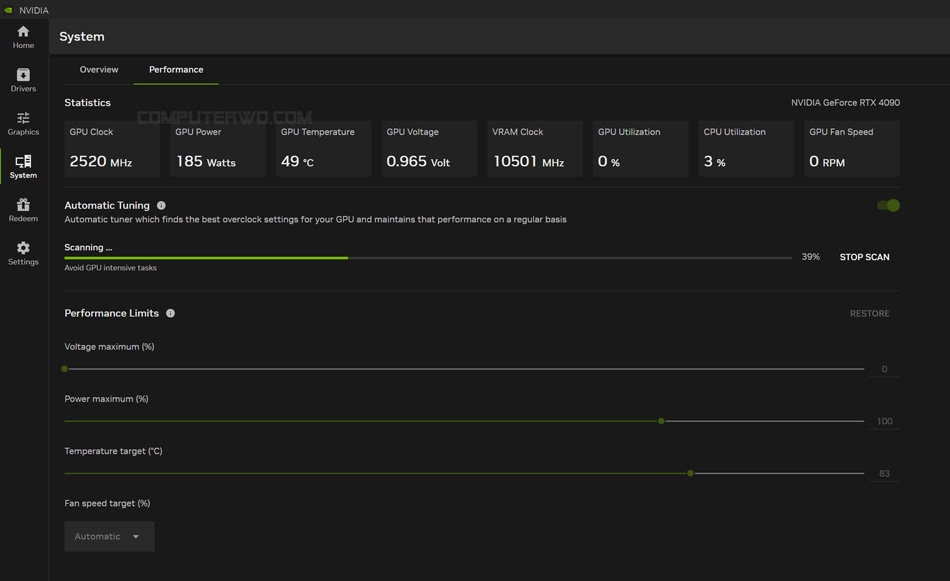The width and height of the screenshot is (950, 581).
Task: Turn off the Automatic Tuning switch
Action: click(888, 205)
